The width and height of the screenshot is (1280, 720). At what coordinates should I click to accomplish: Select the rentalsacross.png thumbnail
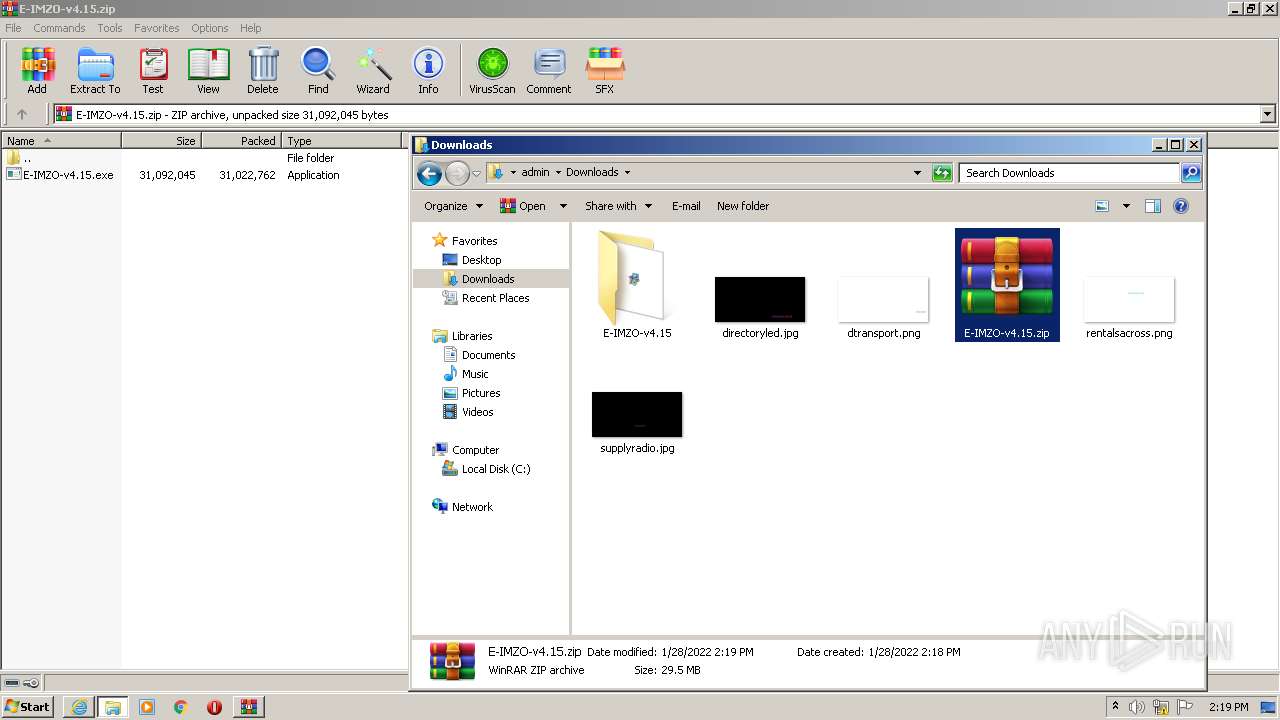pyautogui.click(x=1129, y=300)
